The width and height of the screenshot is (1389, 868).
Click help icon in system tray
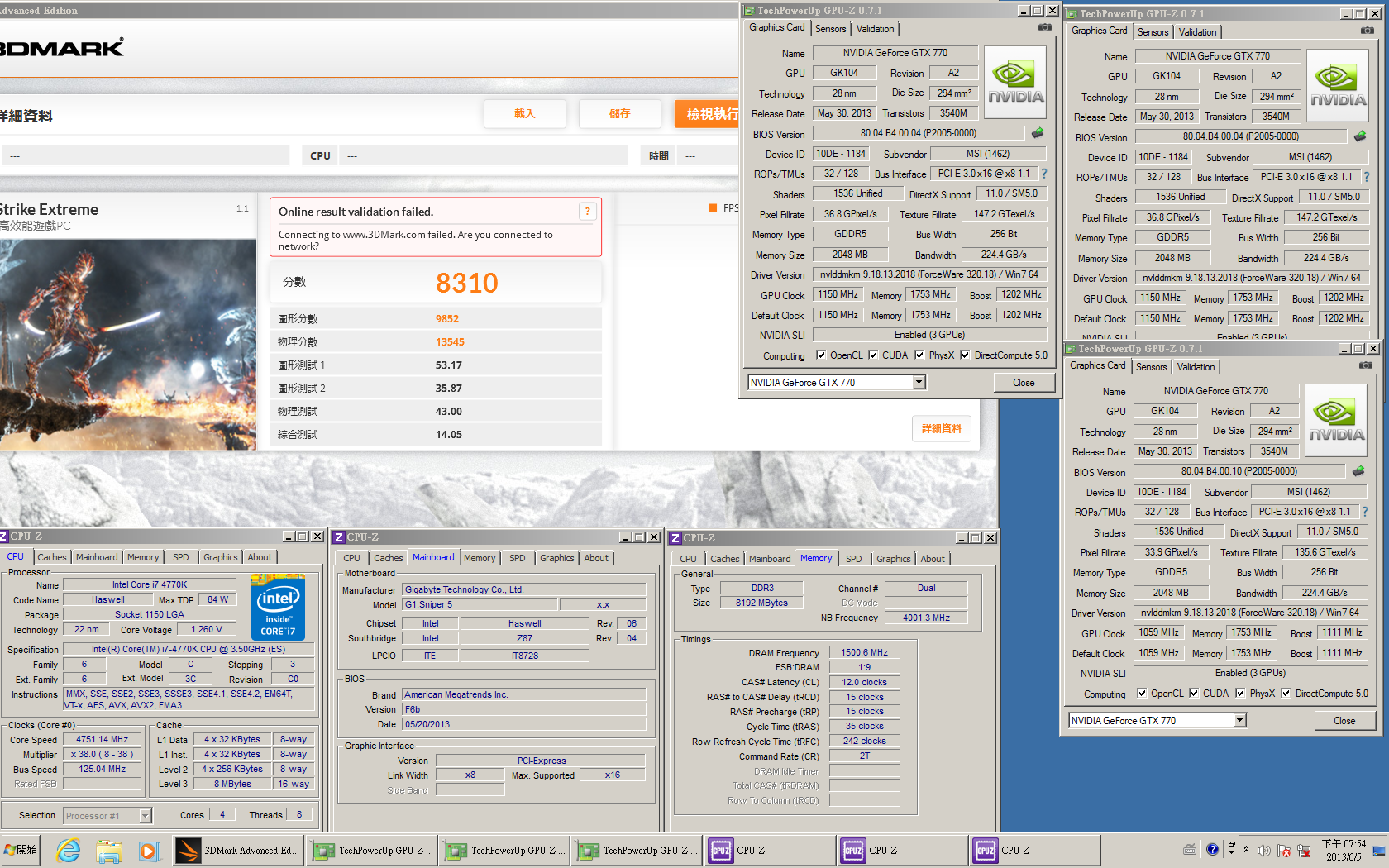click(1212, 850)
